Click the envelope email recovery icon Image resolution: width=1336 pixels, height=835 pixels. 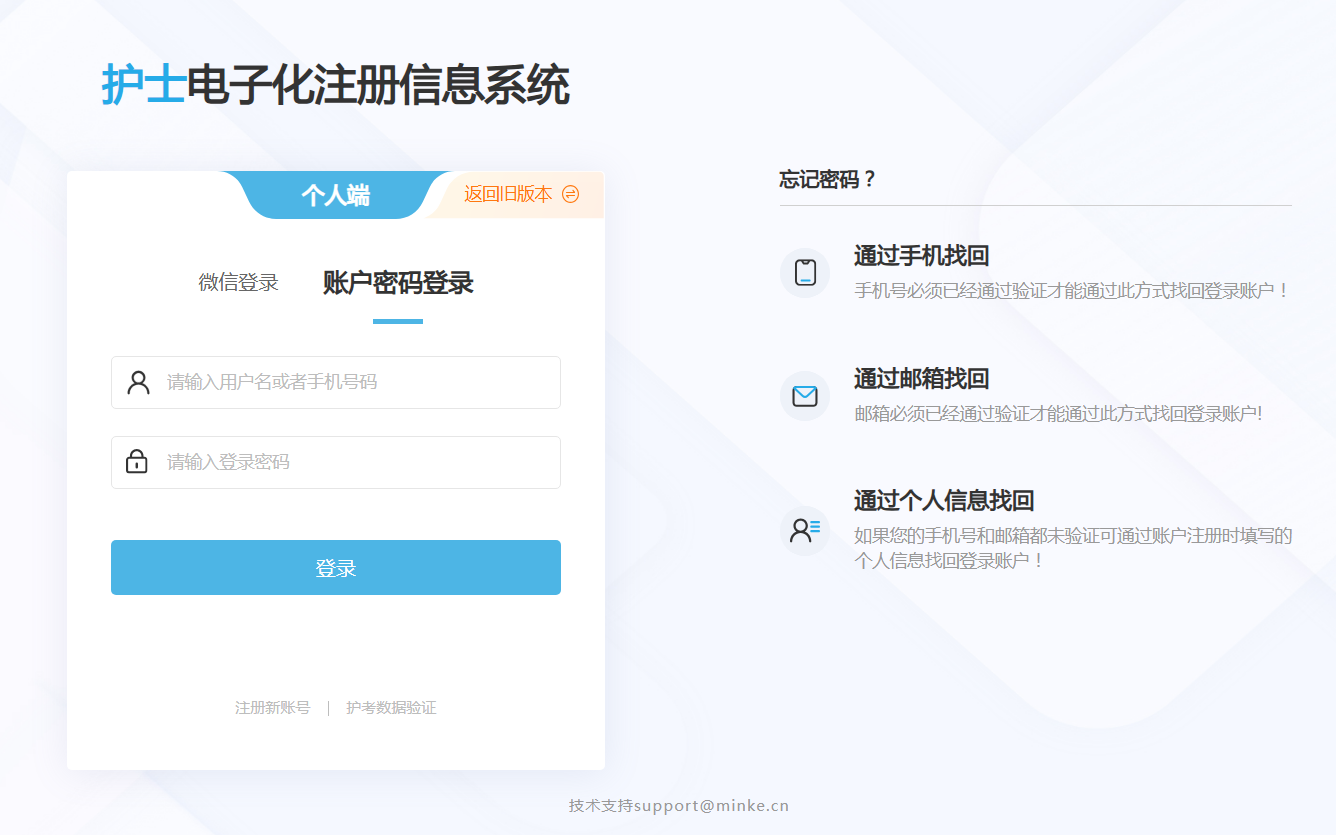pyautogui.click(x=805, y=396)
